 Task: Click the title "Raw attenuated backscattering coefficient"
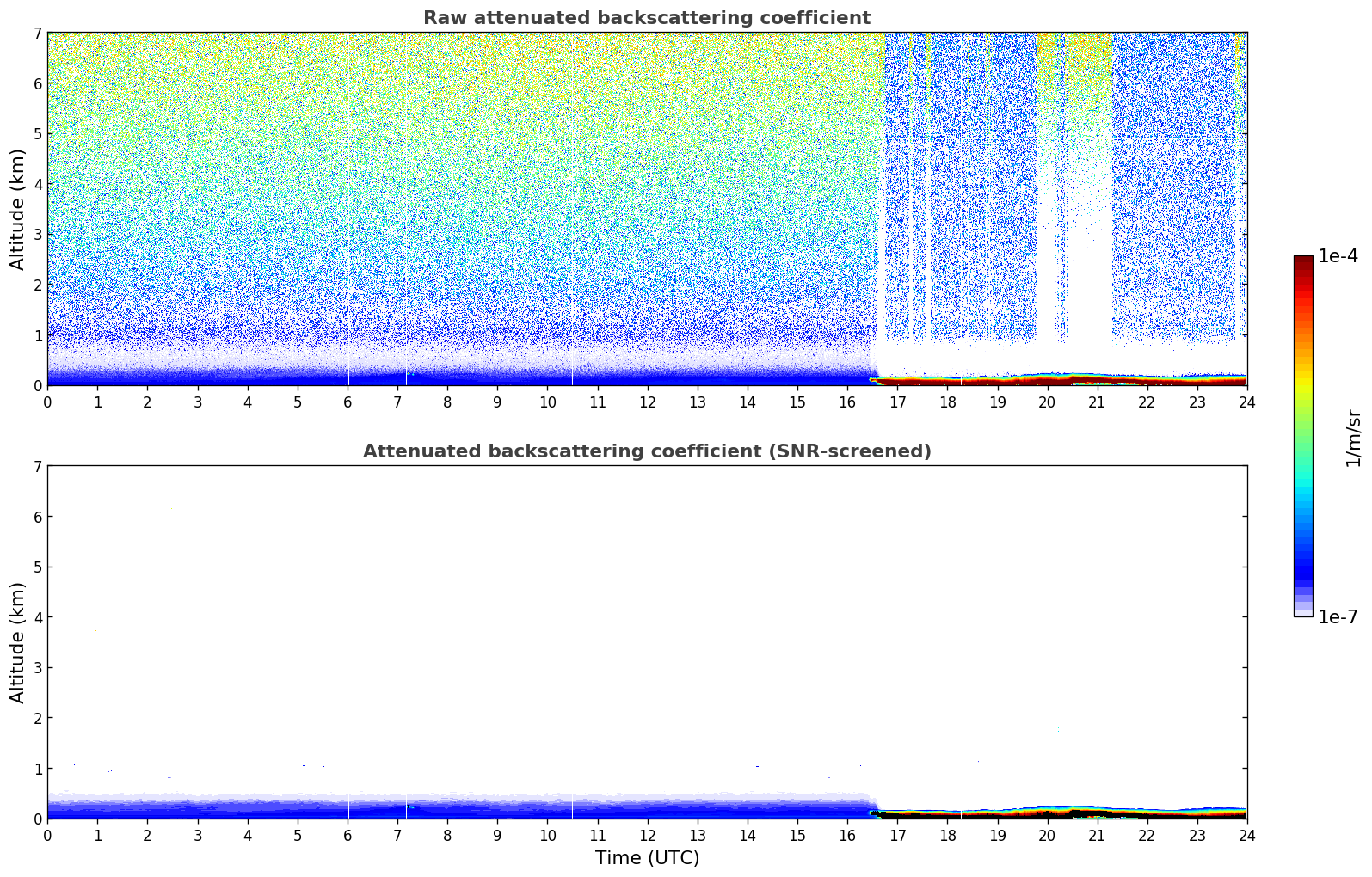click(x=647, y=18)
